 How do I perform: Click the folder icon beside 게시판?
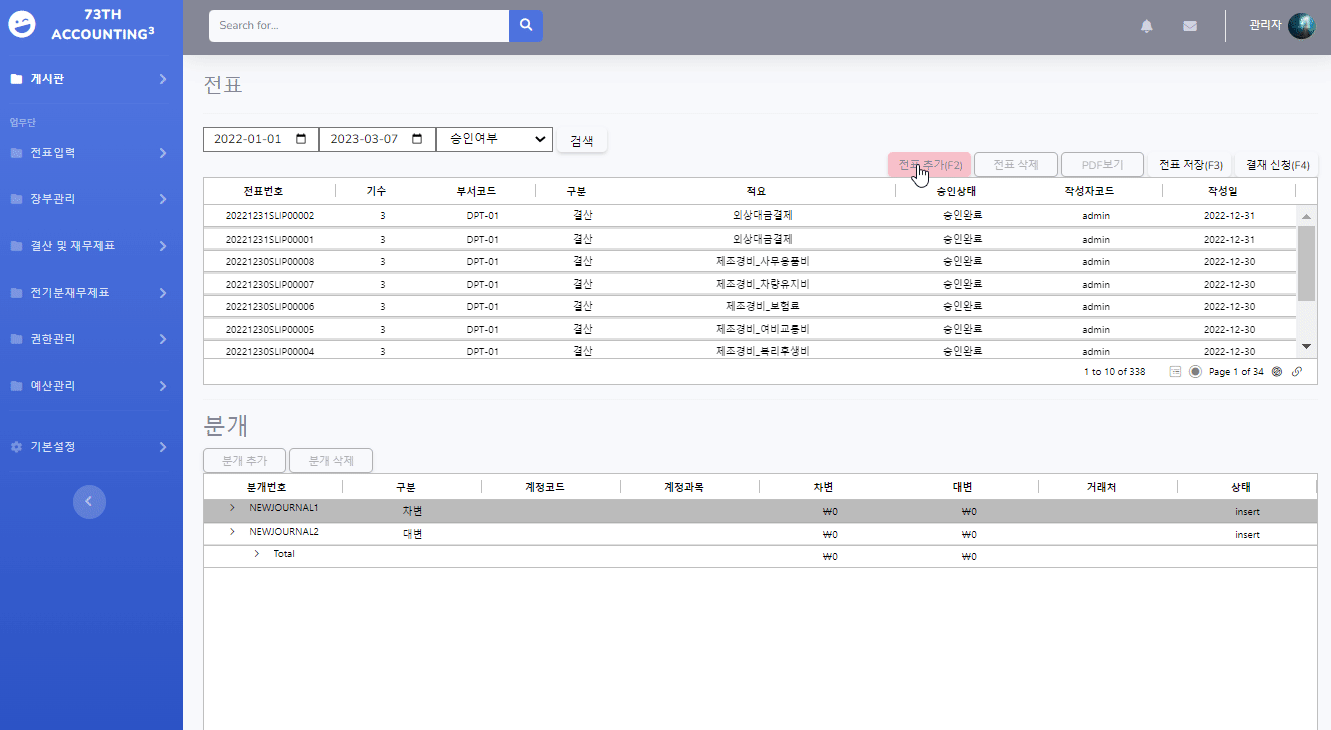pos(16,79)
